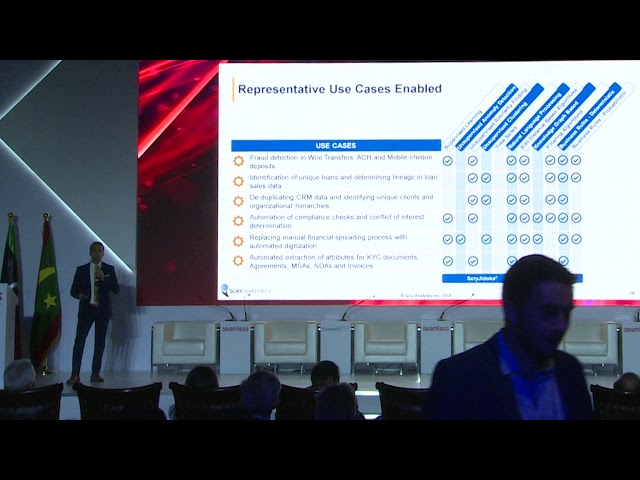
Task: Click the gear icon beside compliance checks row
Action: pyautogui.click(x=238, y=221)
